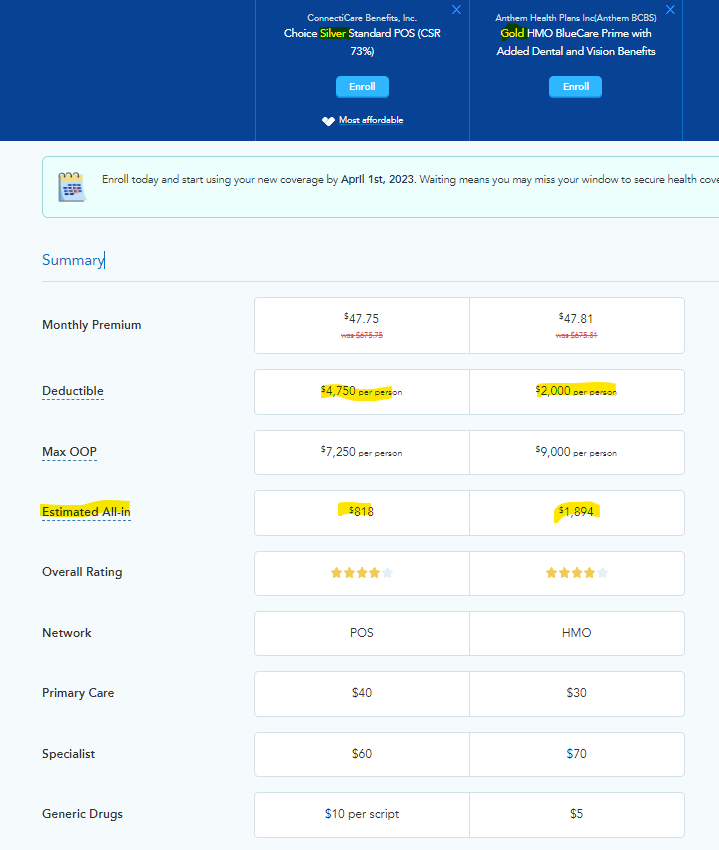Screen dimensions: 719x850
Task: Remove the ConnectiCare plan with its X icon
Action: [x=457, y=10]
